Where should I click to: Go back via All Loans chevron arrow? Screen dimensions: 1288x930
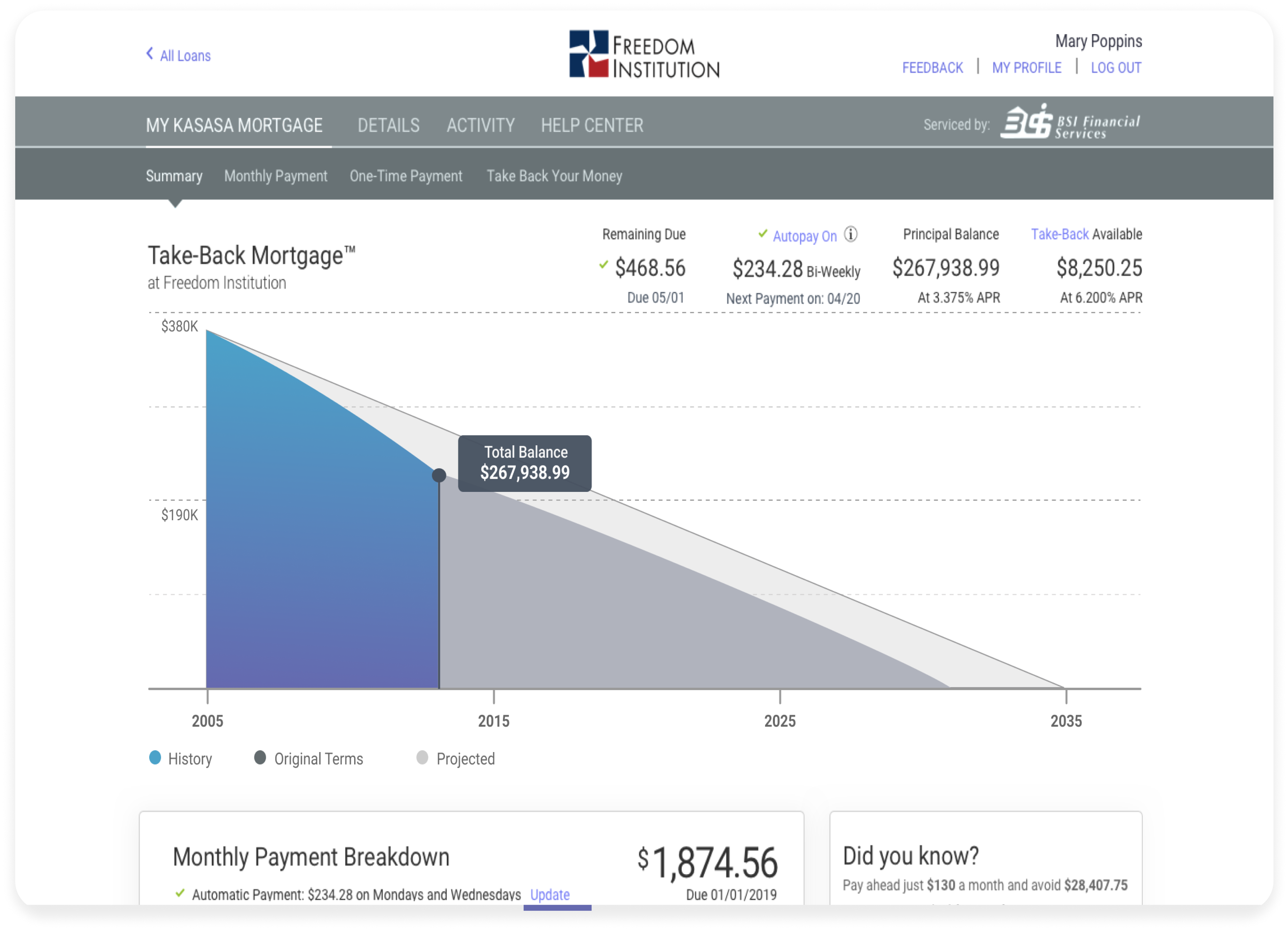coord(150,53)
